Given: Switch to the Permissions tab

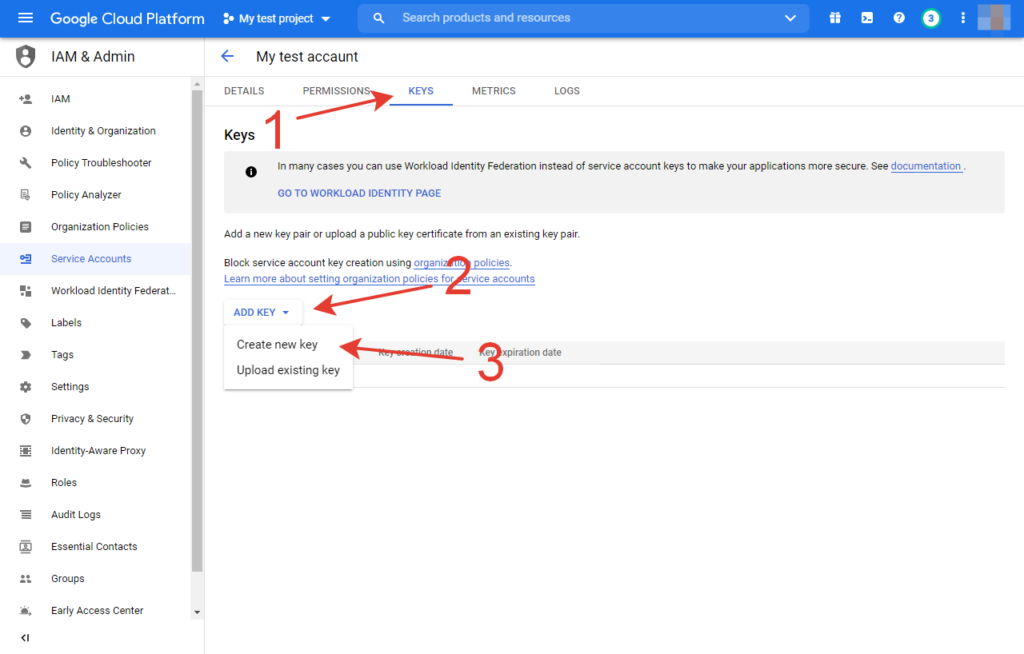Looking at the screenshot, I should [x=336, y=91].
